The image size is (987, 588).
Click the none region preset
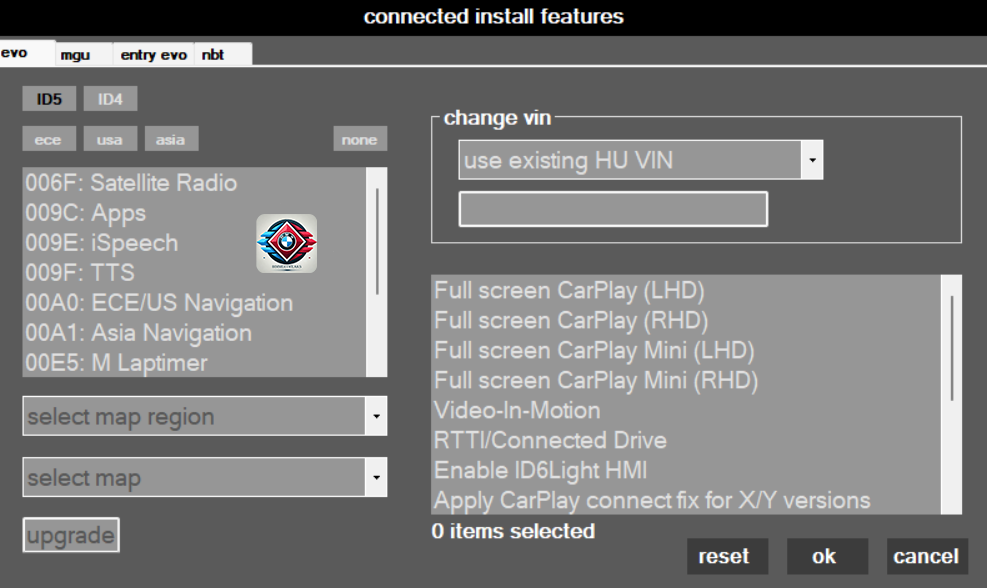coord(359,139)
